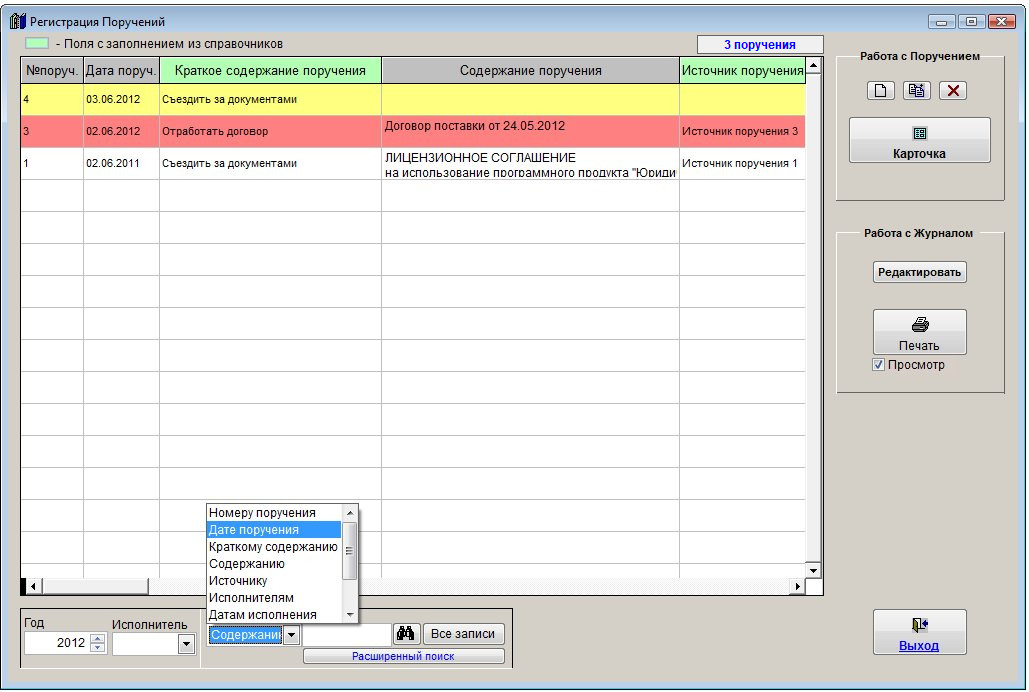
Task: Open Расширенный поиск advanced search
Action: (403, 657)
